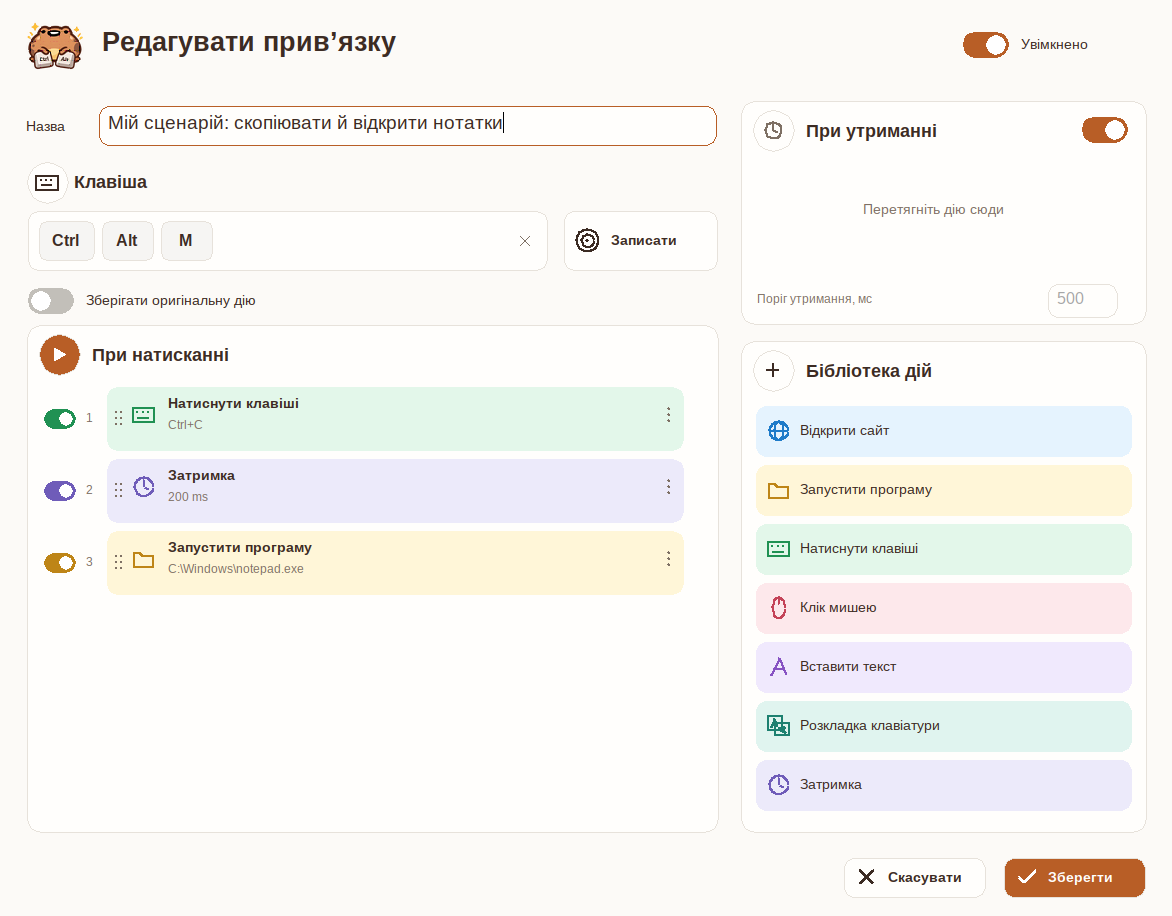Enable Зберігати оригінальну дію switch

[51, 301]
